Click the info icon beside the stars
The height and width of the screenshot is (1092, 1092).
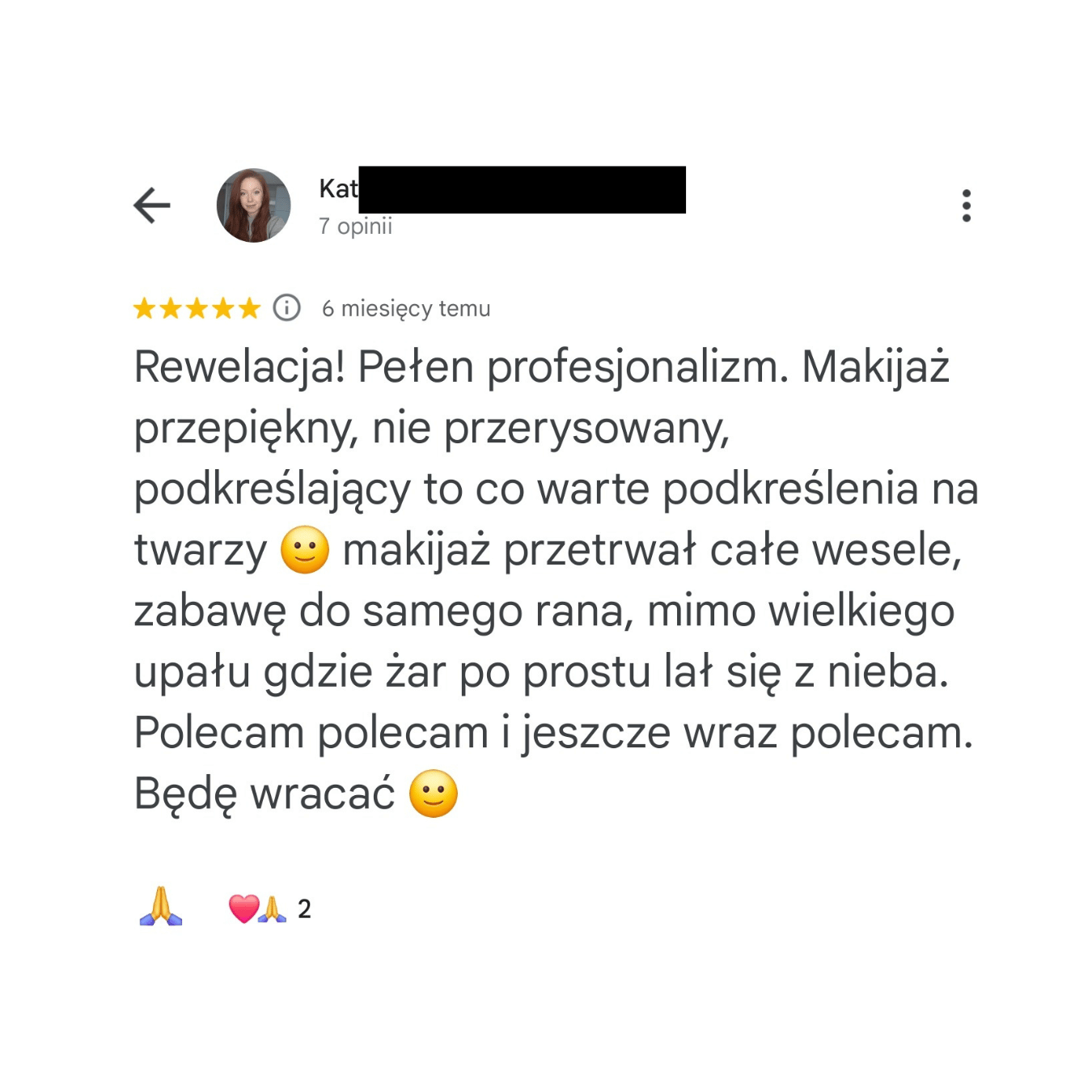point(286,308)
